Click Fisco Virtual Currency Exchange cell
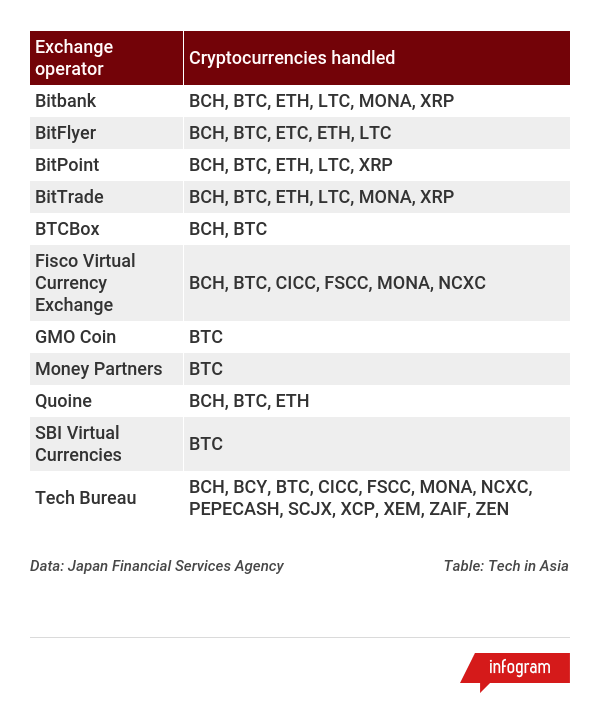The width and height of the screenshot is (600, 711). coord(106,283)
